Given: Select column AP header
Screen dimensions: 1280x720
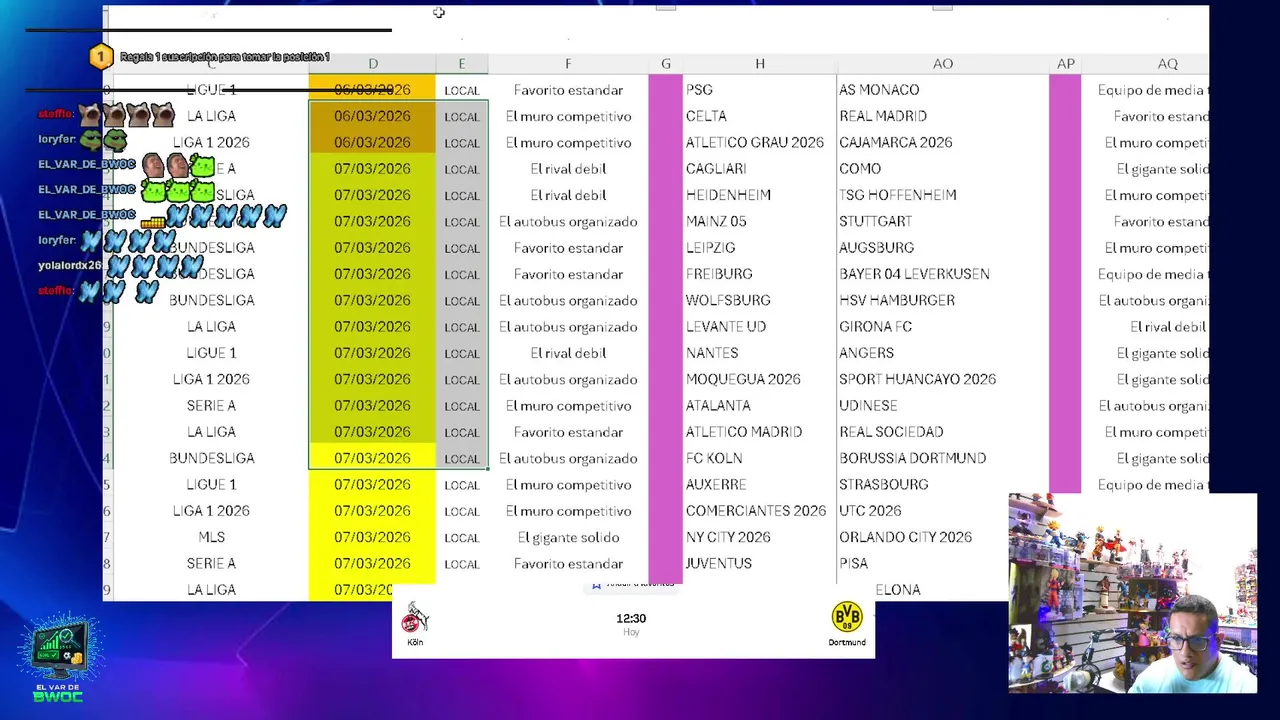Looking at the screenshot, I should click(x=1065, y=64).
